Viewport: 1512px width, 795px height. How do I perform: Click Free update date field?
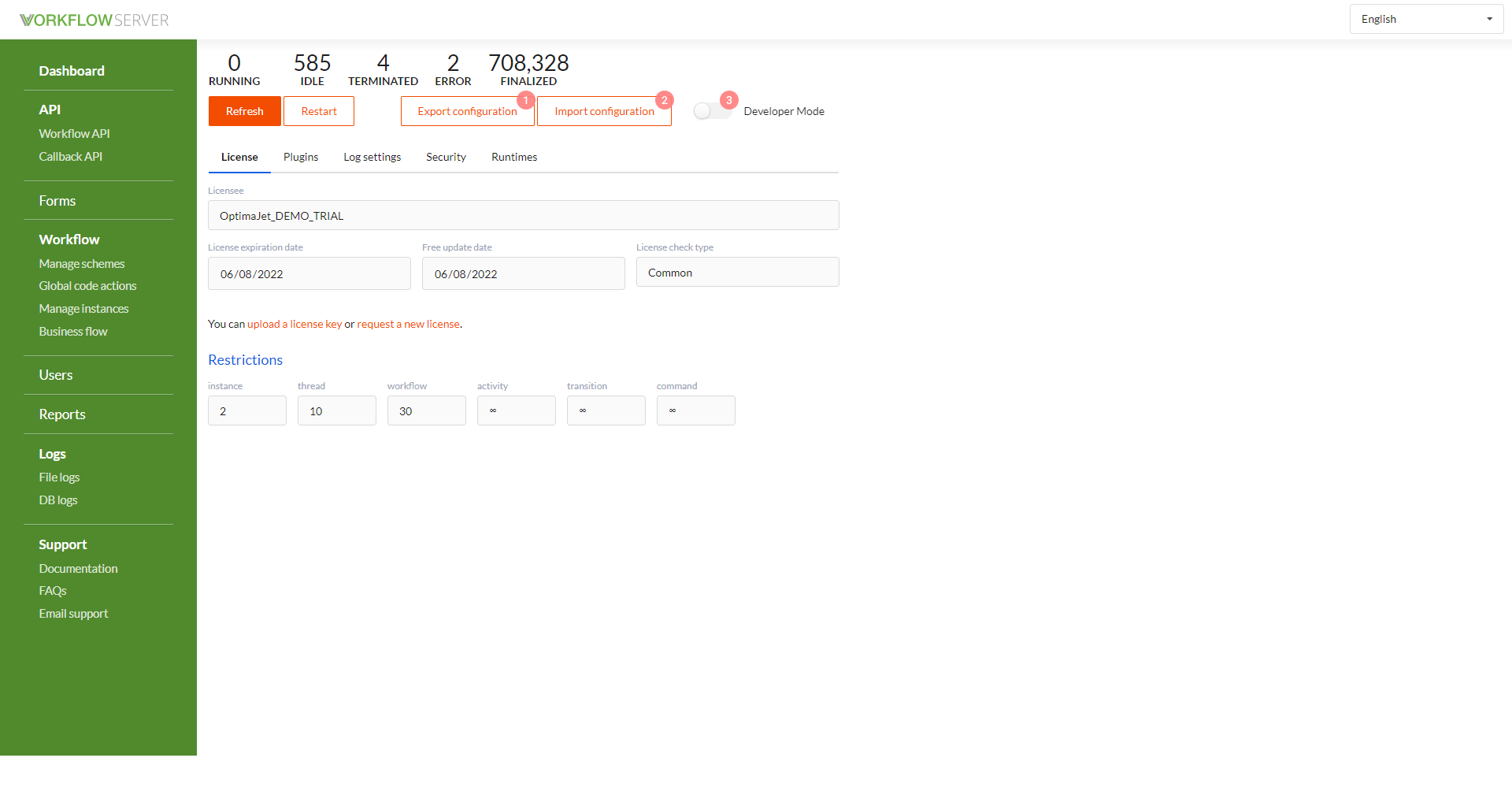pyautogui.click(x=524, y=273)
